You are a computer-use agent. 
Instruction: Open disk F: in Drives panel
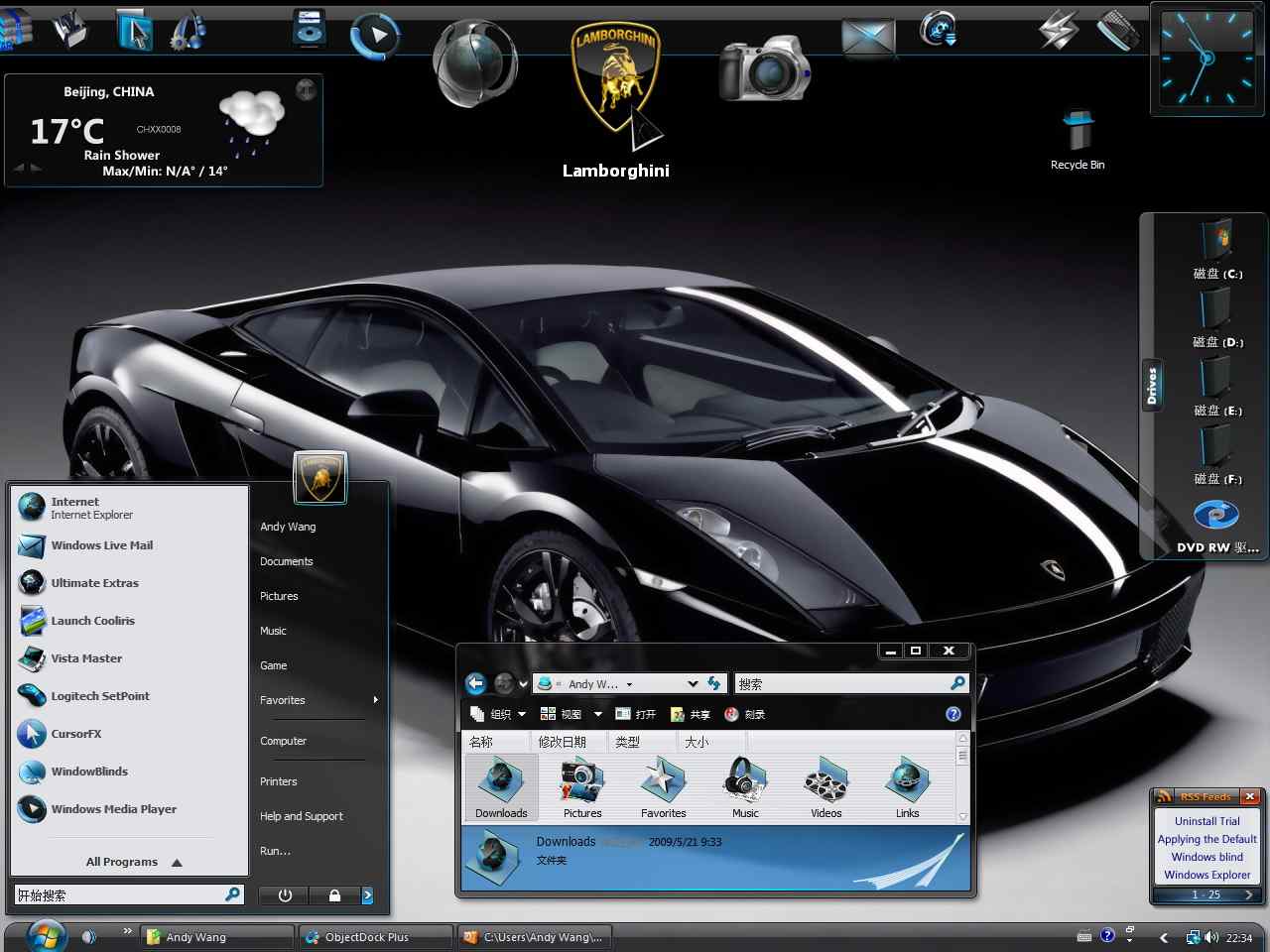point(1216,455)
